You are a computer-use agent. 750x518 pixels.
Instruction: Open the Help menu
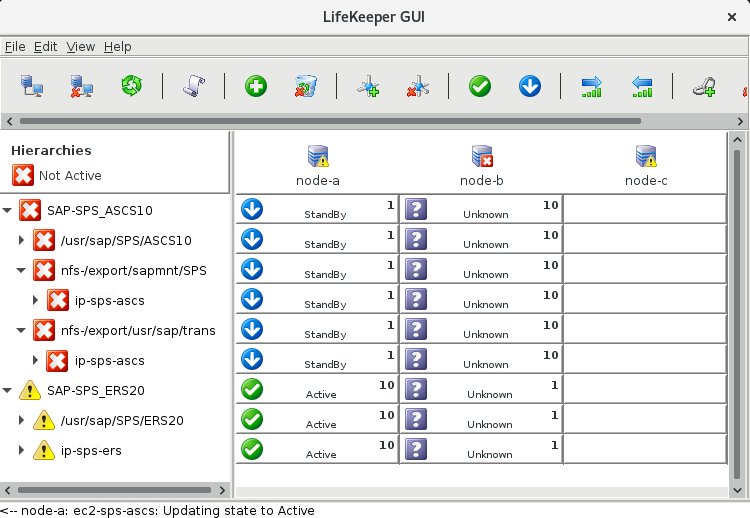[118, 47]
